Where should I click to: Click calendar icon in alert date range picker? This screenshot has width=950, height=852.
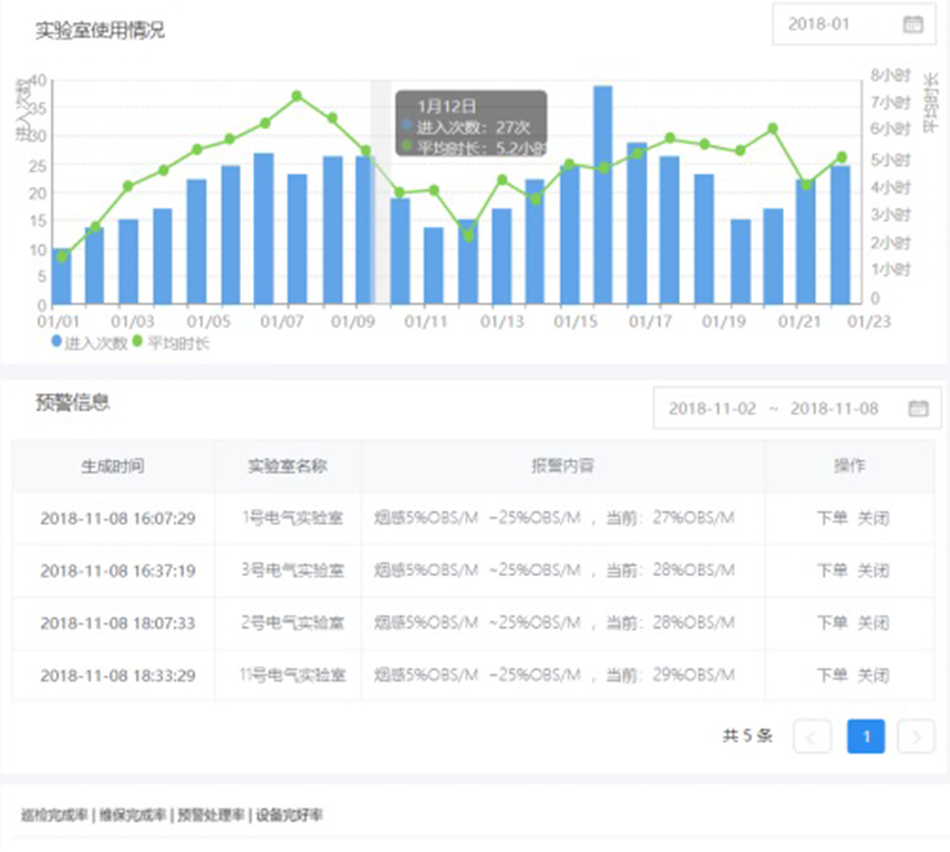click(x=917, y=408)
